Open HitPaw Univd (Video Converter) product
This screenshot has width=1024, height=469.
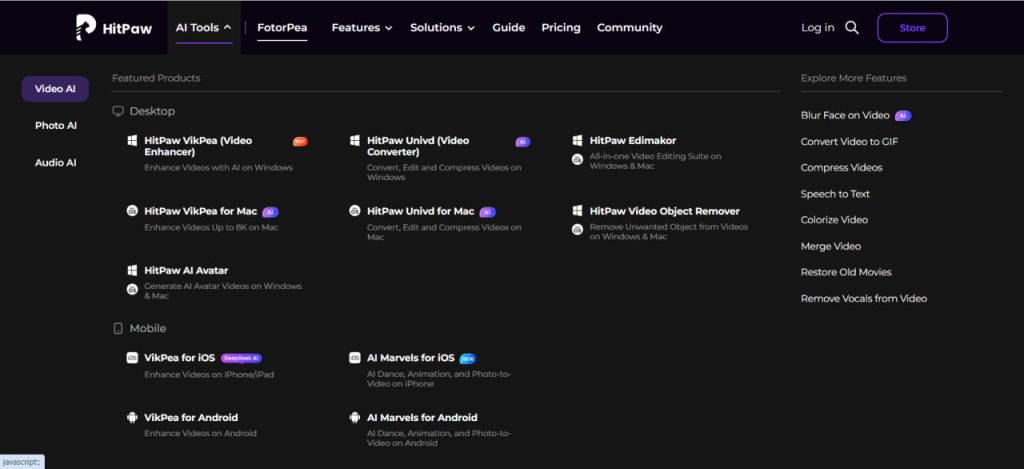(x=418, y=146)
